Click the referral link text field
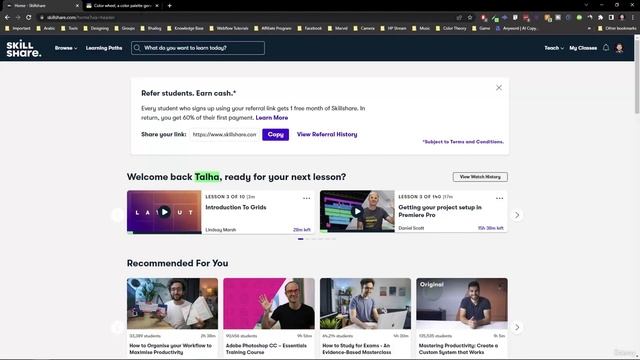The height and width of the screenshot is (360, 640). point(224,134)
